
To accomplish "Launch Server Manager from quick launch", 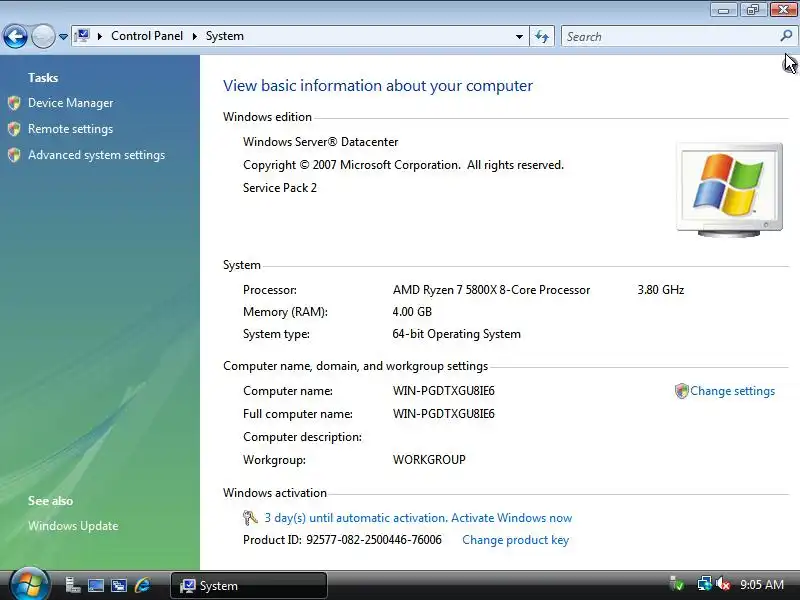I will tap(72, 585).
